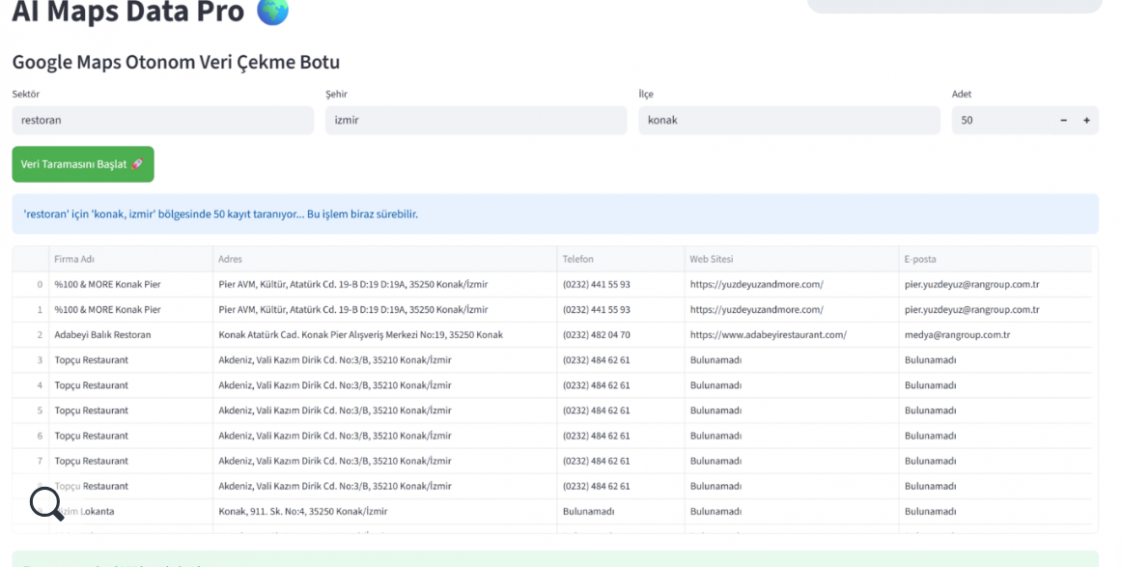Click the medya@rangroup.com.tr email cell
The width and height of the screenshot is (1122, 567).
(x=957, y=335)
